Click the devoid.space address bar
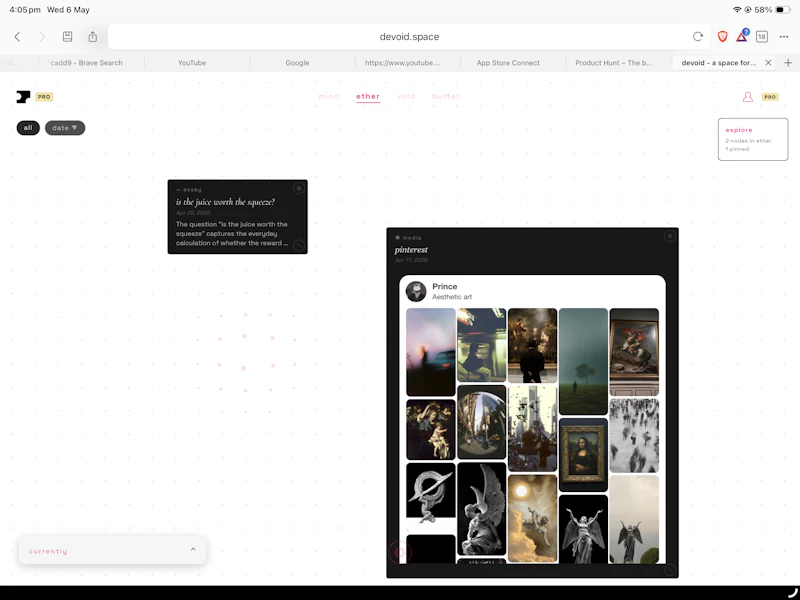Viewport: 800px width, 600px height. (409, 37)
